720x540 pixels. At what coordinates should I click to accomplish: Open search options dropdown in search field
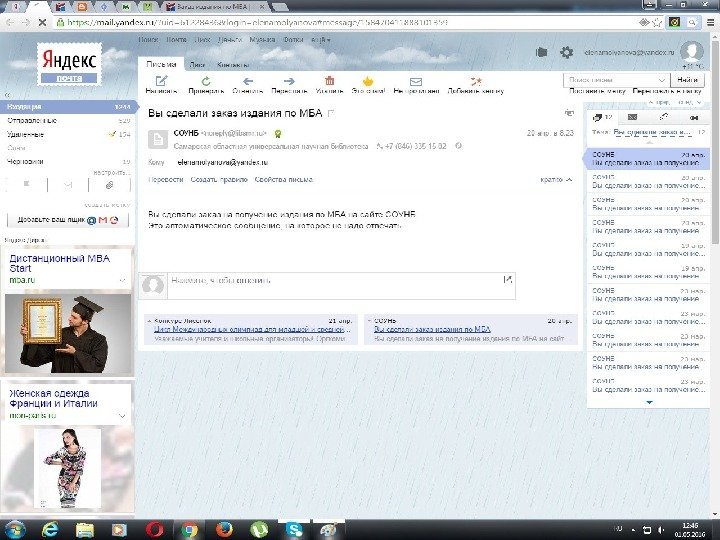[x=662, y=80]
